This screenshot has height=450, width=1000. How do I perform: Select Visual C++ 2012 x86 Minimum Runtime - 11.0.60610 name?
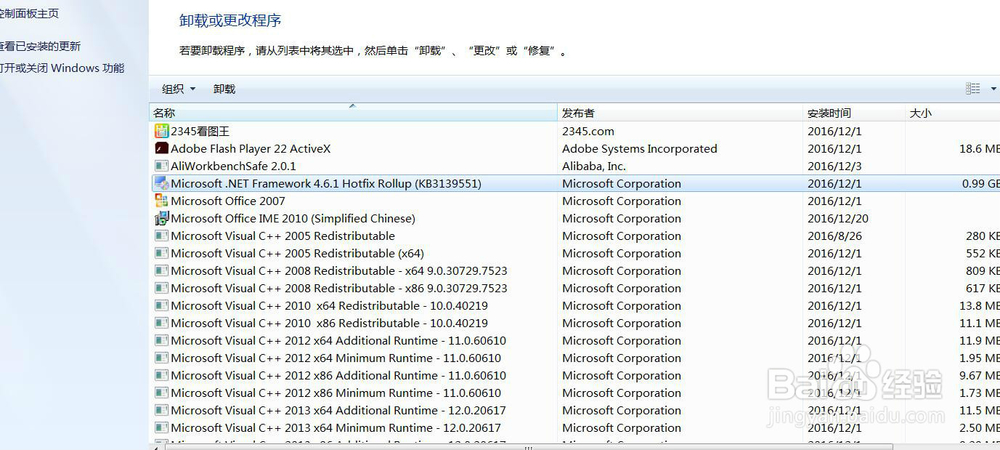click(x=336, y=393)
